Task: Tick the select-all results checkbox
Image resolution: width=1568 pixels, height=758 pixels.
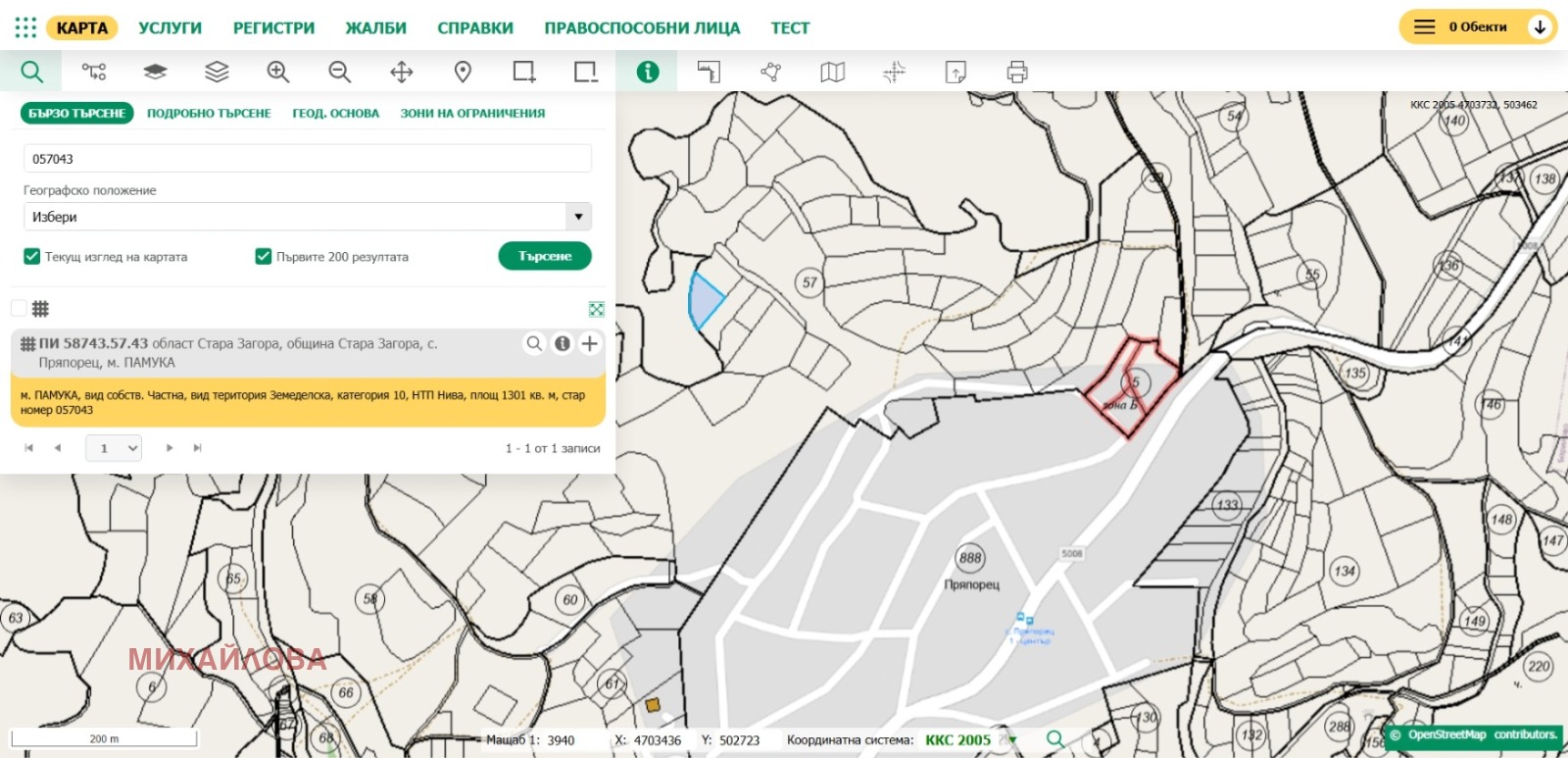Action: click(x=19, y=309)
